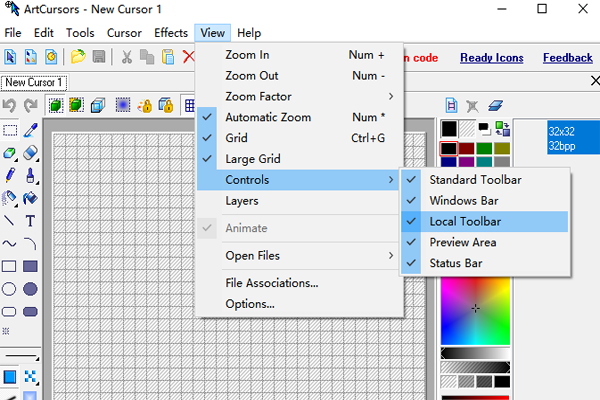Screen dimensions: 600x400
Task: Select the Text tool in toolbox
Action: click(x=31, y=221)
